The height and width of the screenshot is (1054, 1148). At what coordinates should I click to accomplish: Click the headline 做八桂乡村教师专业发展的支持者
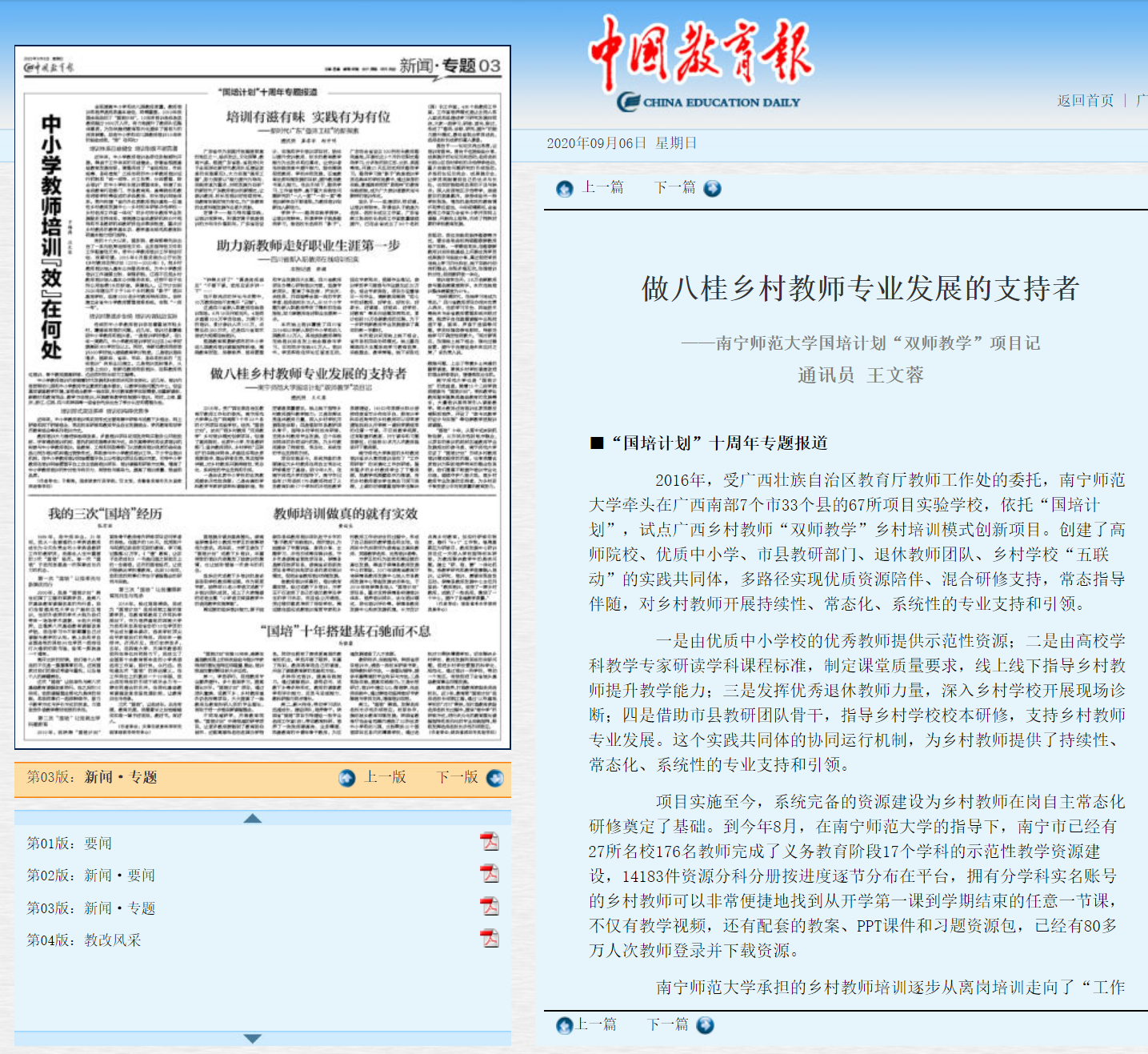(x=861, y=288)
